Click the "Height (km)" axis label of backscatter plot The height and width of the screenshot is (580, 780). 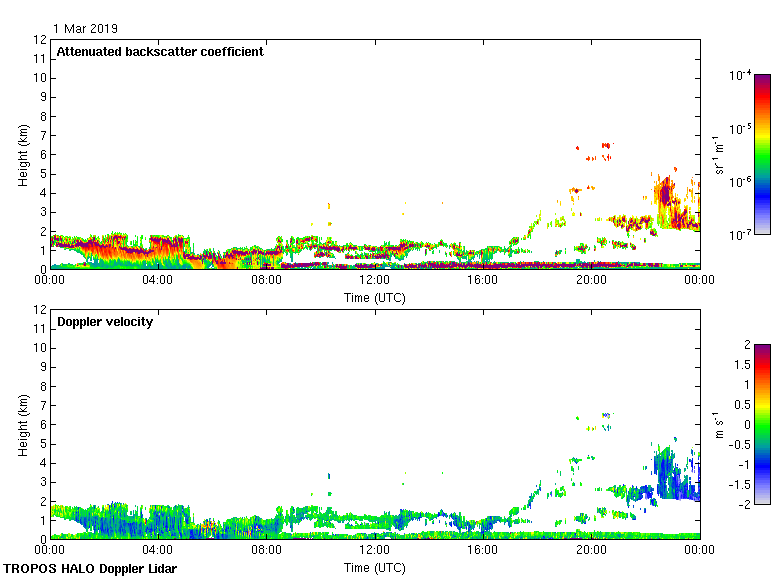23,154
